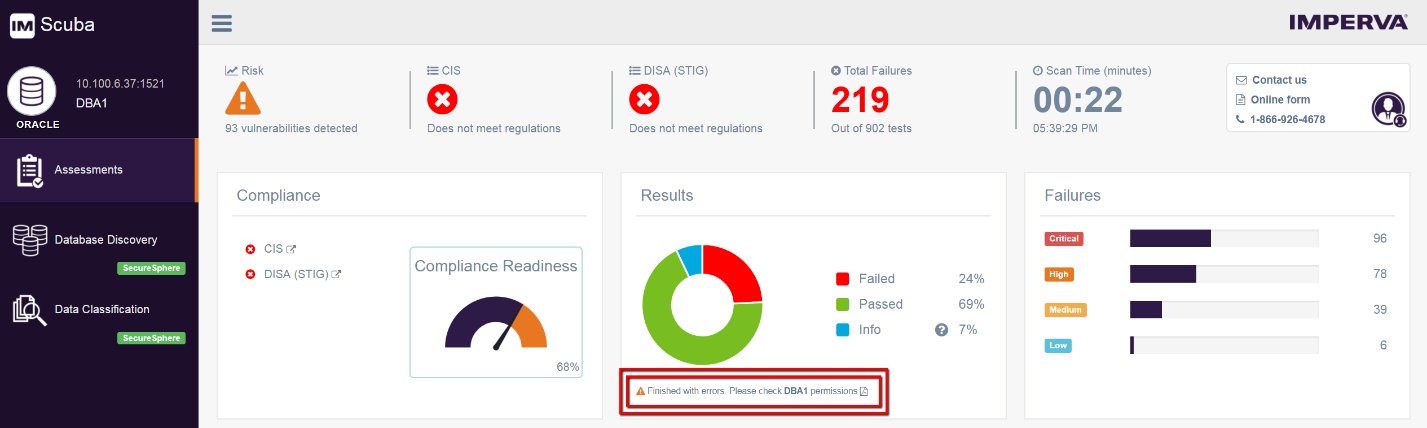Click the phone number 1-866-926-4678
Viewport: 1427px width, 428px height.
pyautogui.click(x=1287, y=120)
